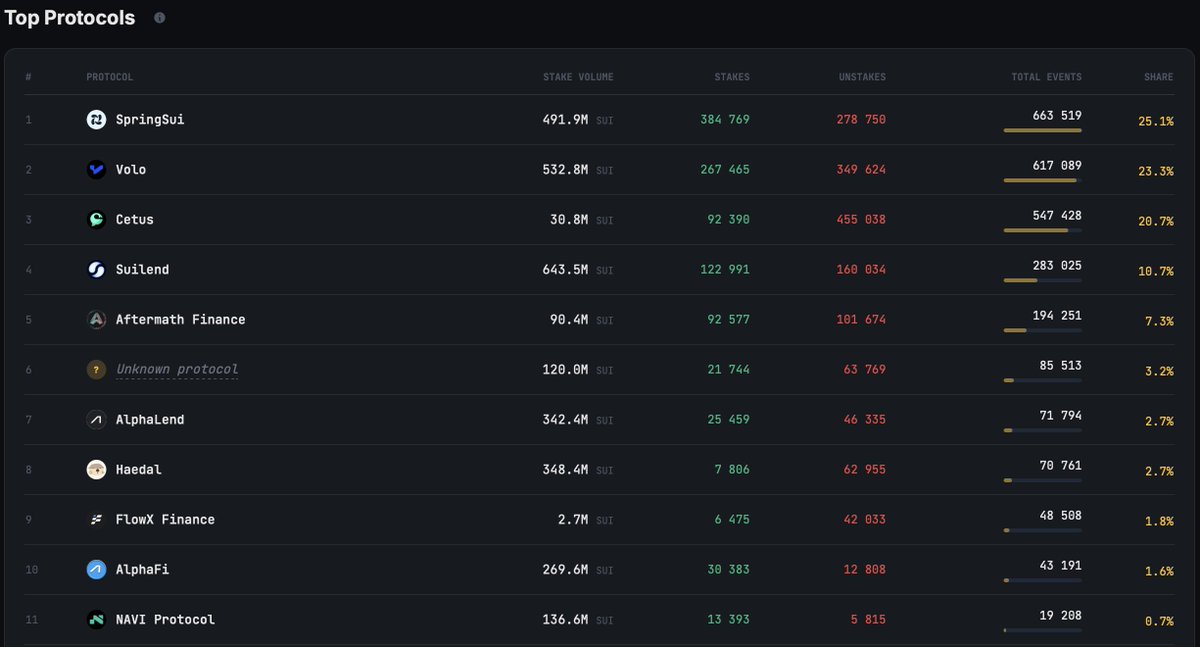Select the 20.7% share value
The height and width of the screenshot is (647, 1200).
point(1156,221)
